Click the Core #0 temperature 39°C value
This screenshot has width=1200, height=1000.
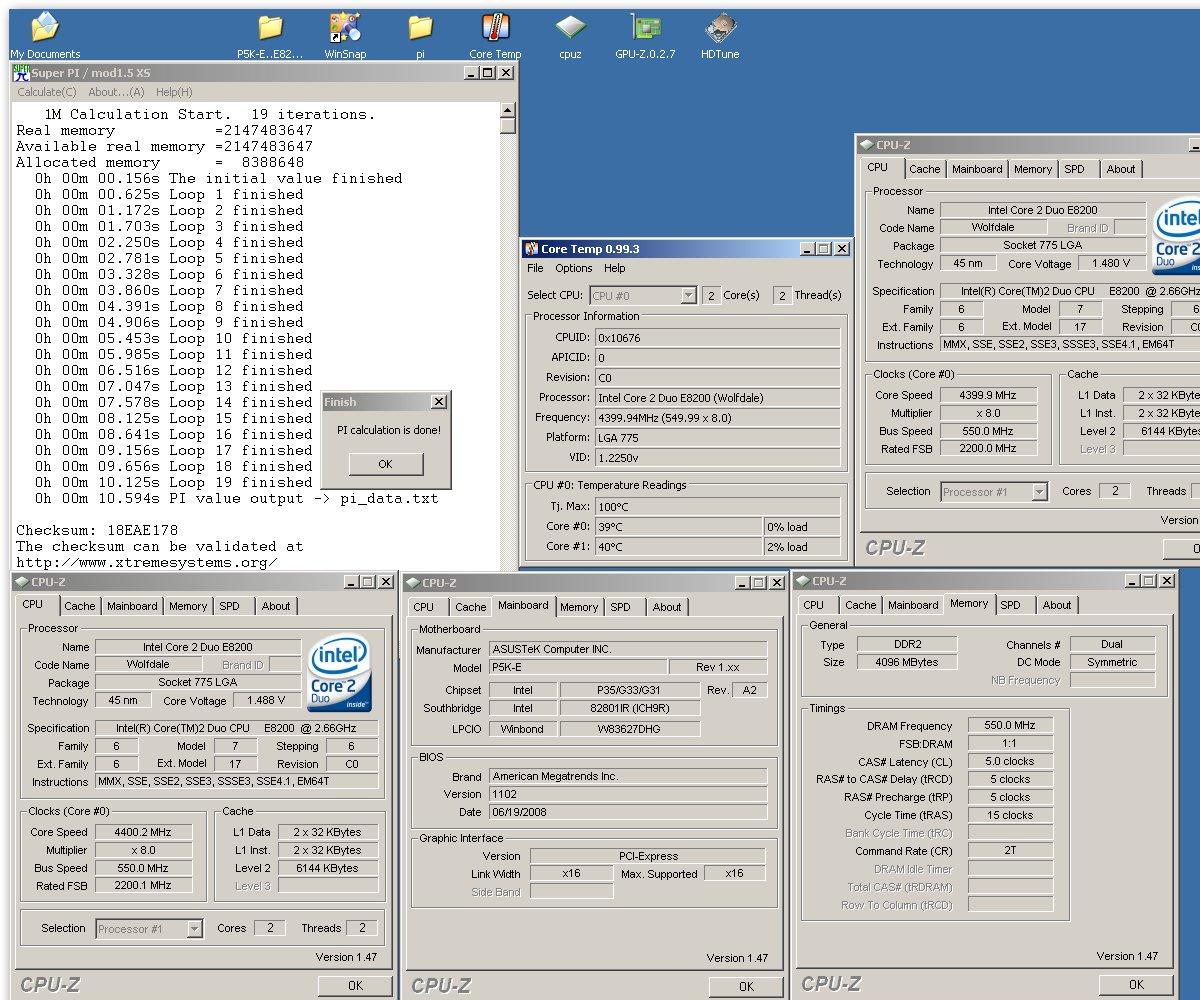pos(679,527)
